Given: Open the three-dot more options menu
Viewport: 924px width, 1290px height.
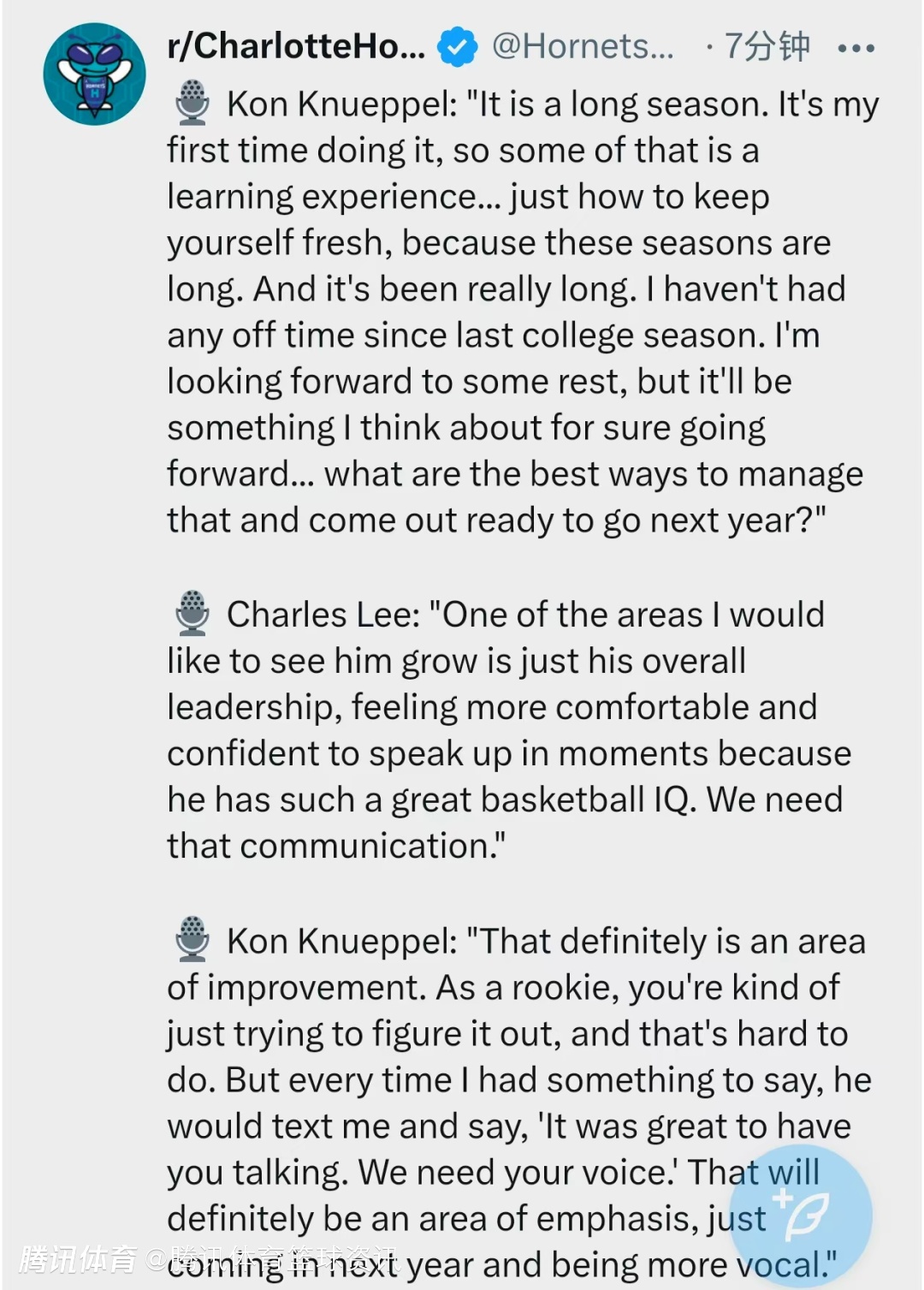Looking at the screenshot, I should click(x=856, y=48).
